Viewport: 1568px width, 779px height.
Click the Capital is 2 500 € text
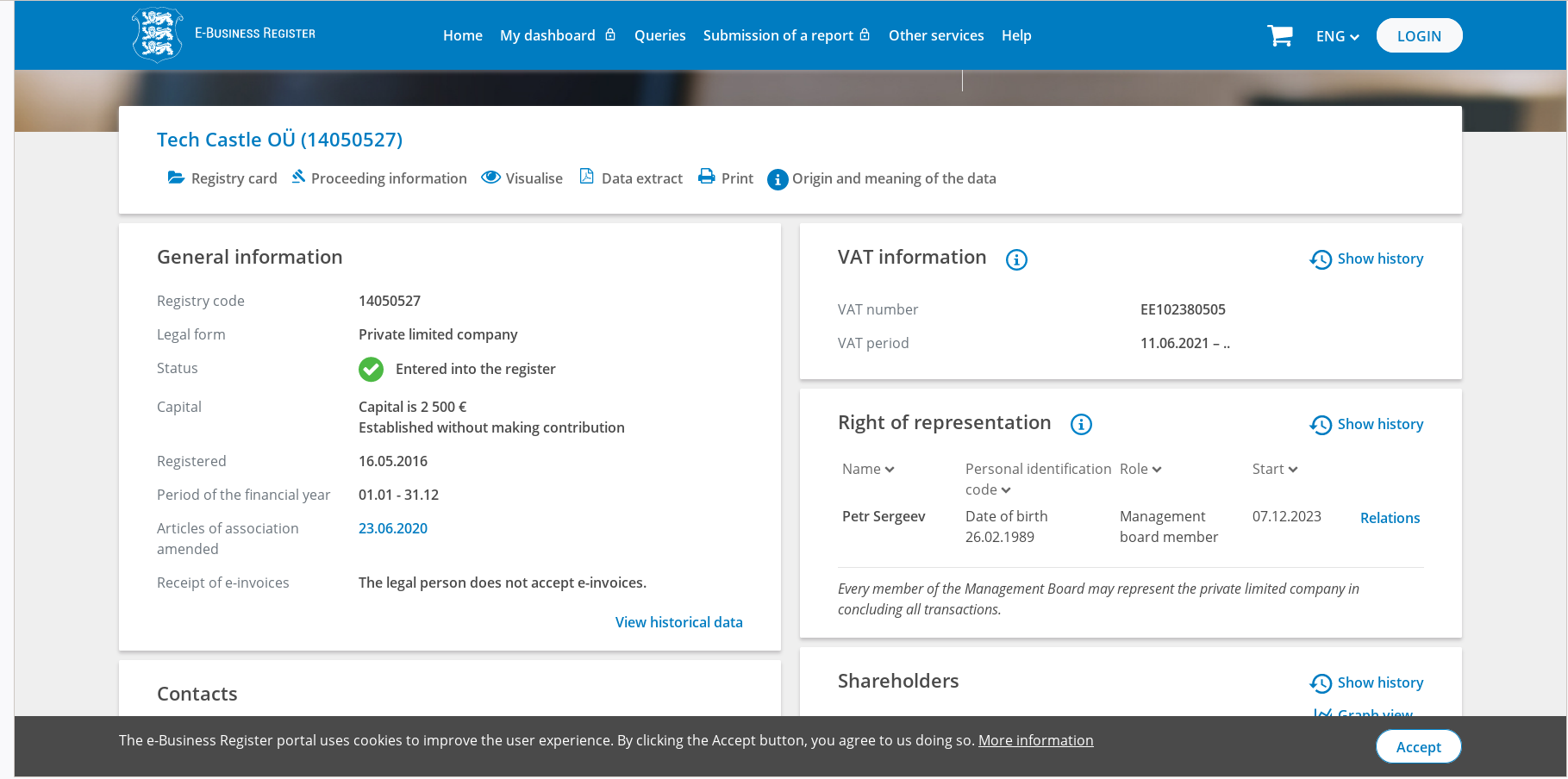[413, 407]
